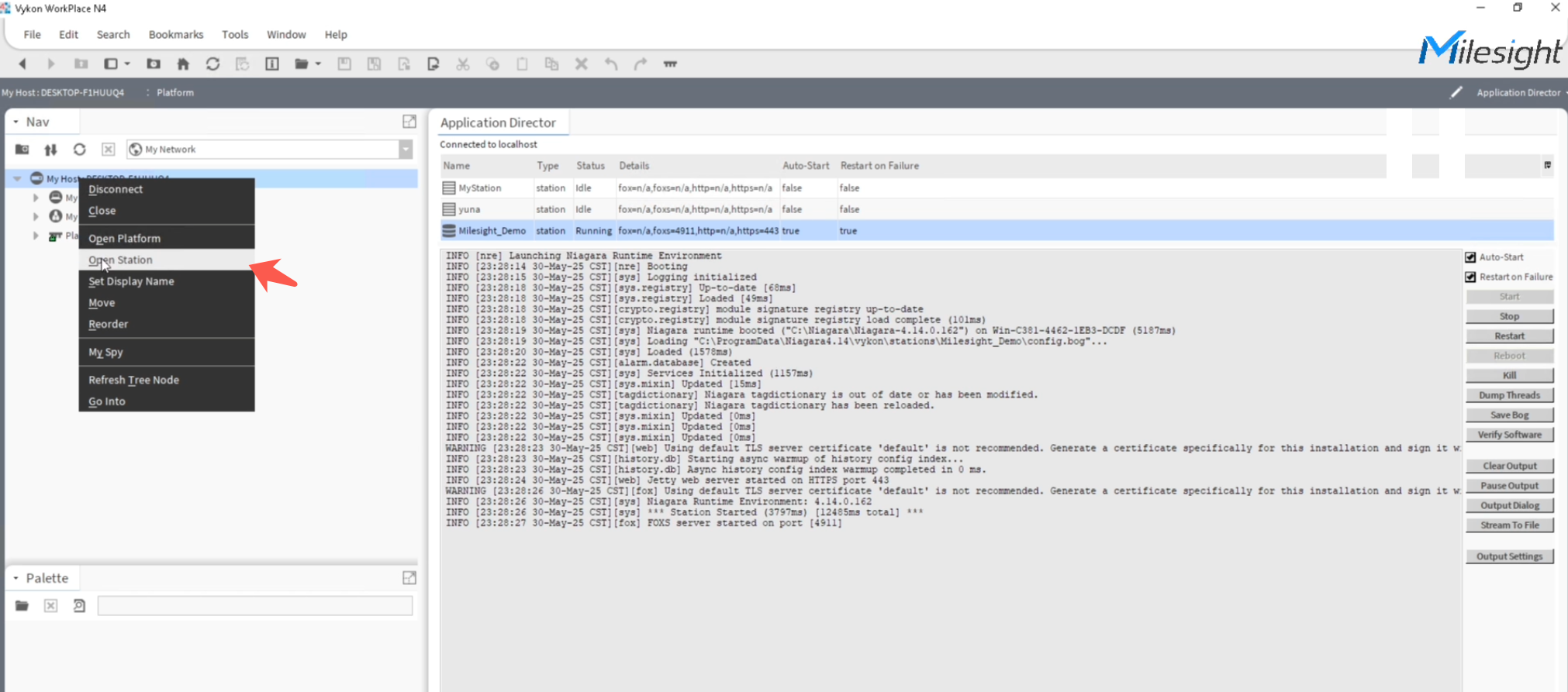Click the Duplicate icon in the toolbar

(551, 64)
